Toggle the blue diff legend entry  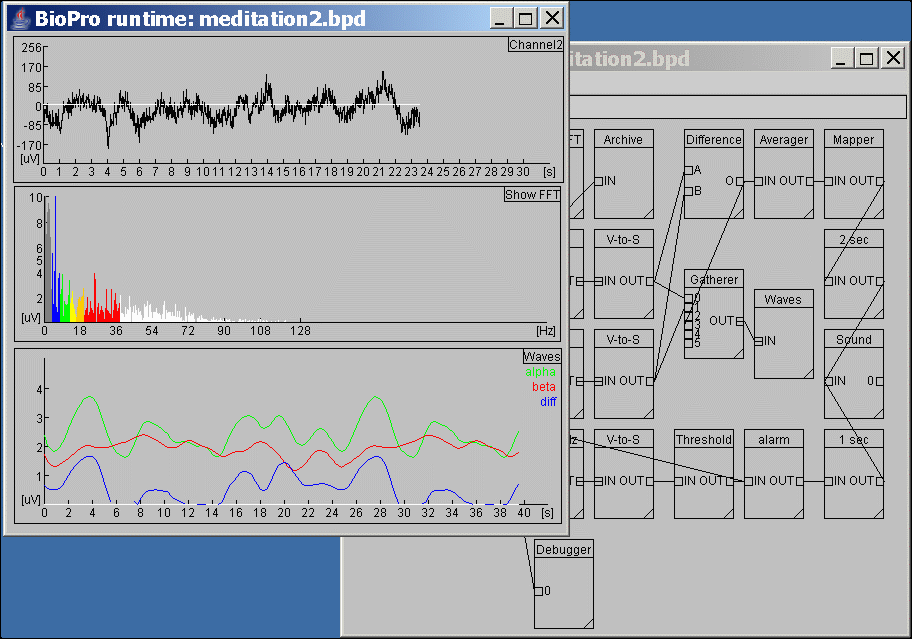click(x=548, y=401)
